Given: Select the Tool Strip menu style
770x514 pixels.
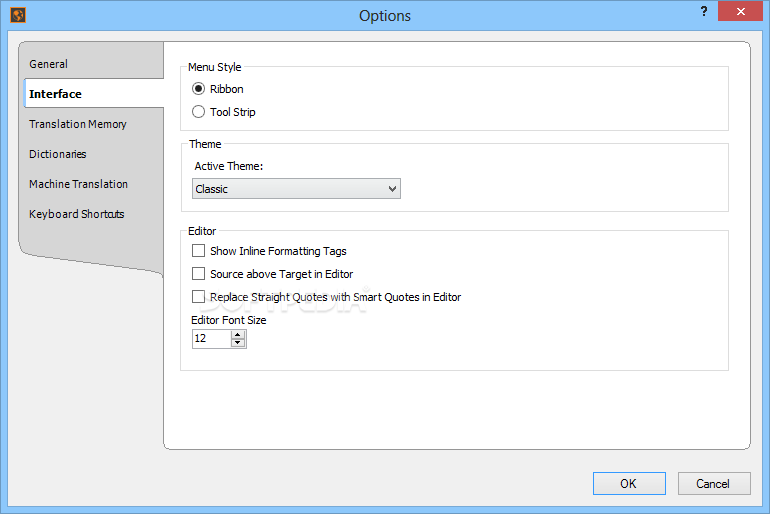Looking at the screenshot, I should 198,112.
